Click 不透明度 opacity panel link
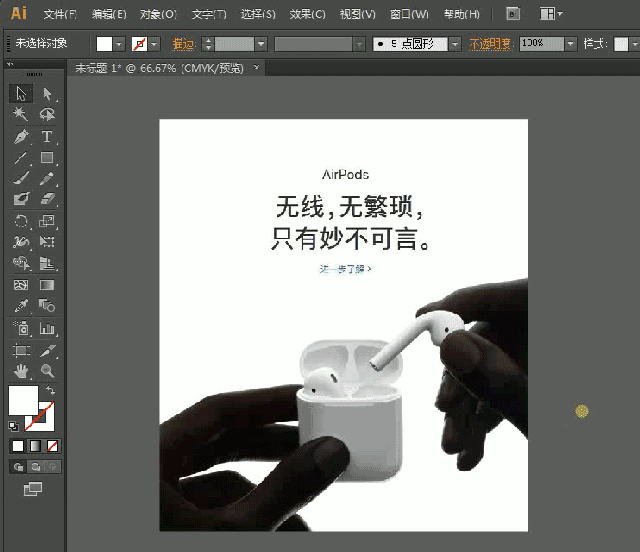 point(490,44)
